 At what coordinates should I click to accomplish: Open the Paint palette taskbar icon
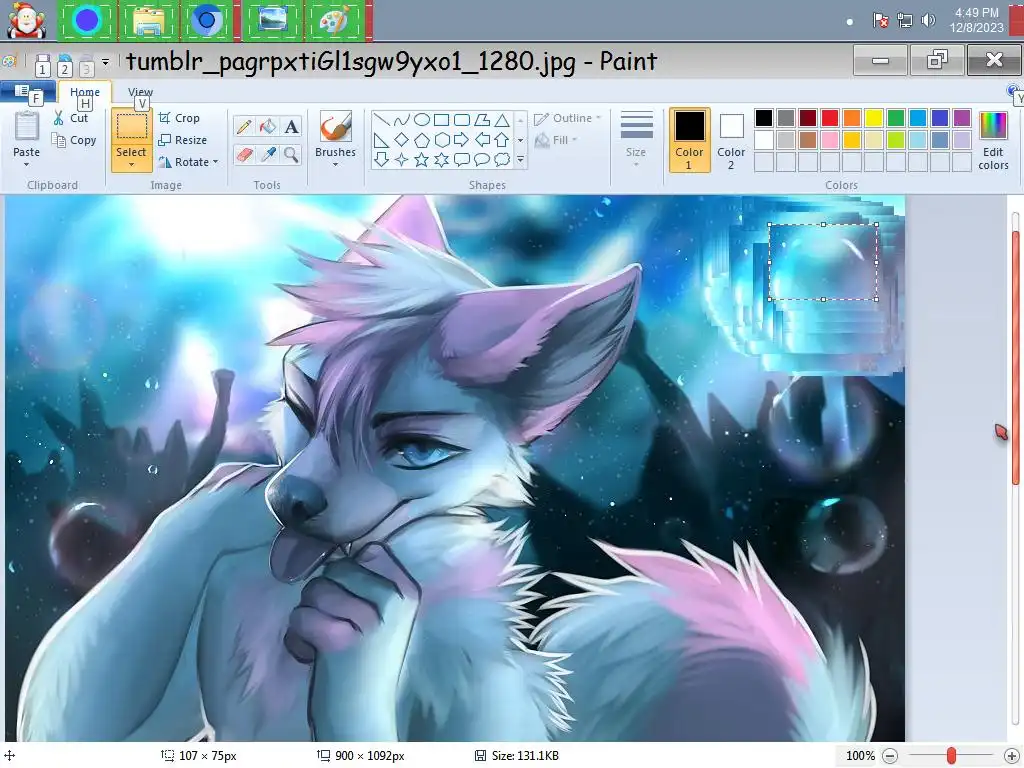[x=334, y=21]
